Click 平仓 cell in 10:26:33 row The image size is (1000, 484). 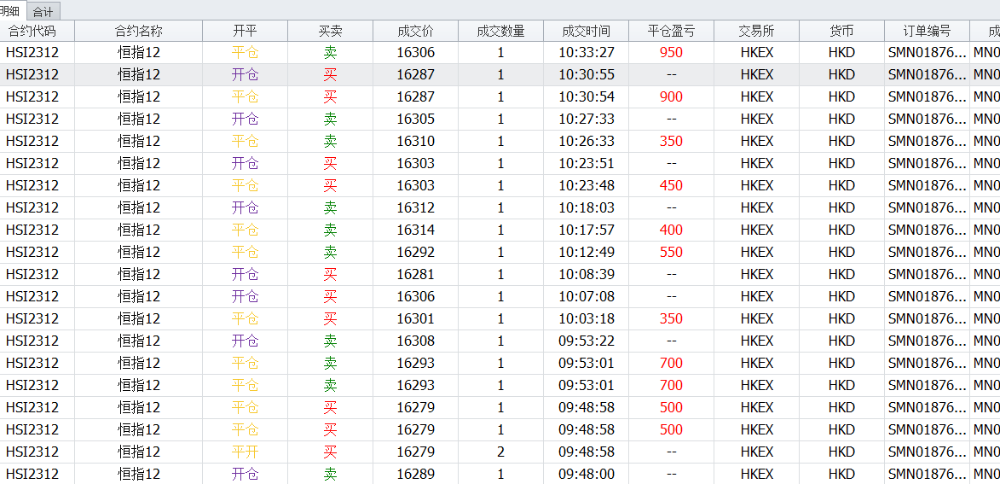click(245, 141)
